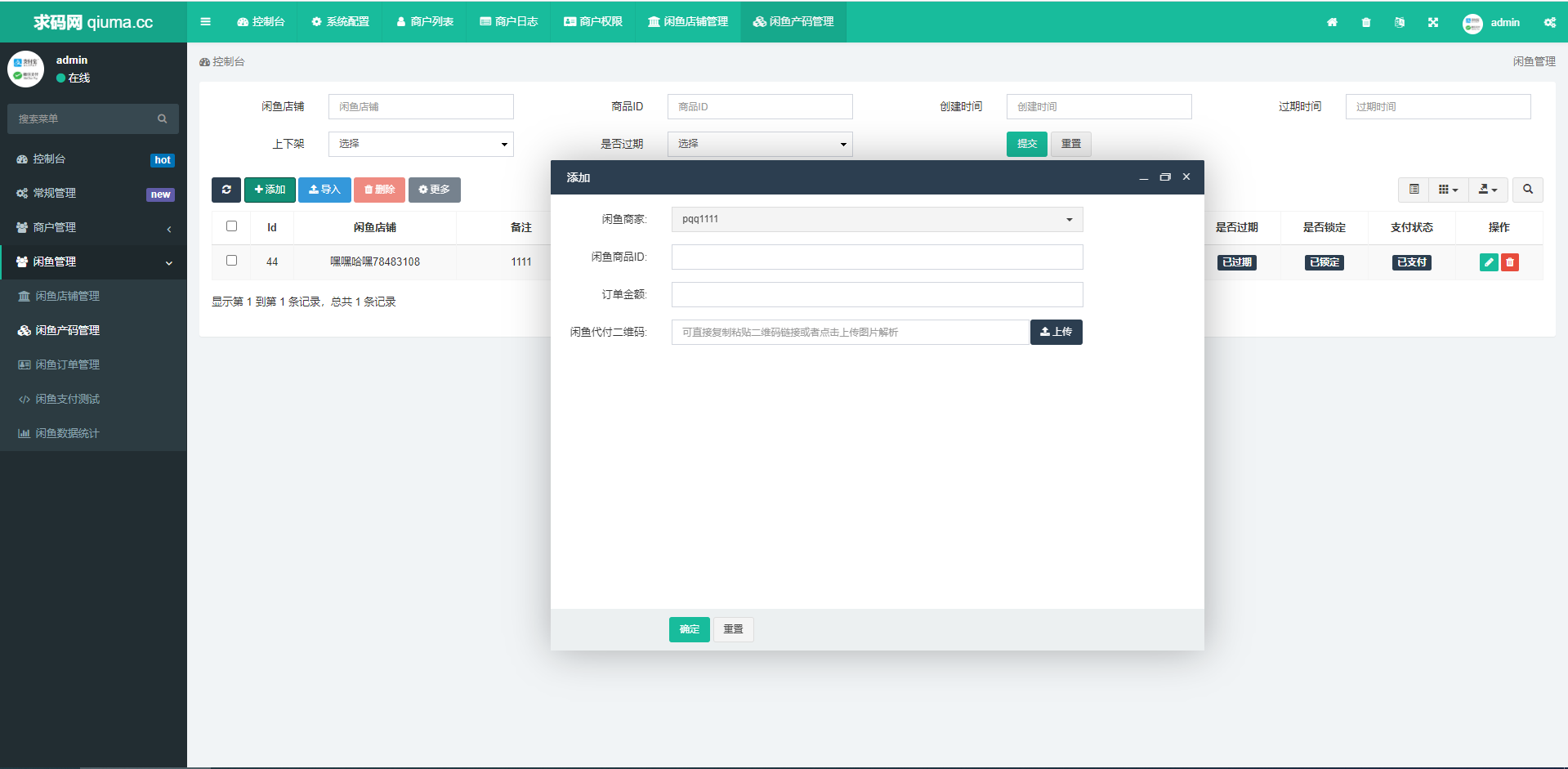1568x769 pixels.
Task: Focus the 商品ID filter field
Action: [760, 106]
